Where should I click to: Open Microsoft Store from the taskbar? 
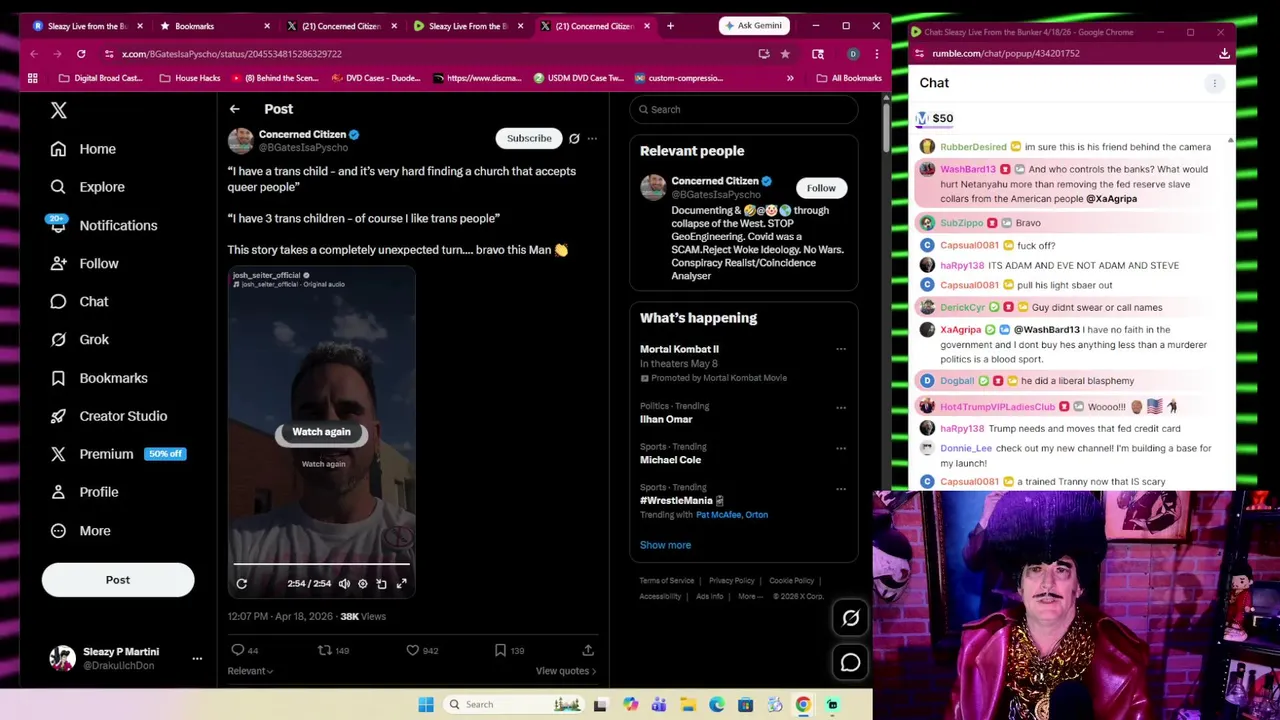745,705
